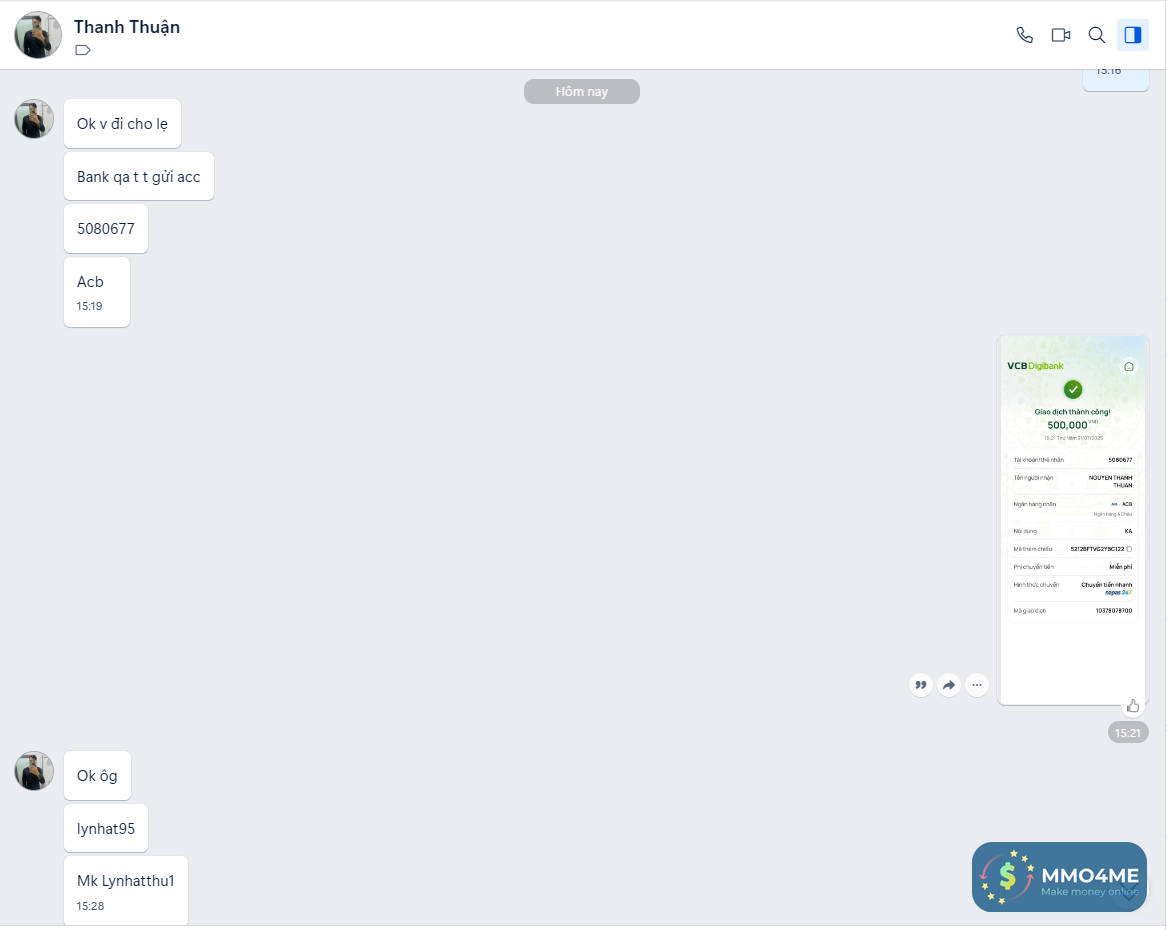Screen dimensions: 1167x930
Task: Click the MMO4ME watermark logo
Action: coord(1059,876)
